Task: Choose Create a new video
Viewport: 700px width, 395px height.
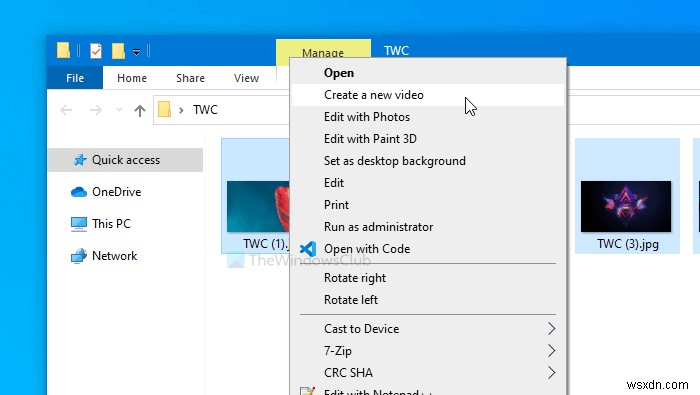Action: (428, 95)
